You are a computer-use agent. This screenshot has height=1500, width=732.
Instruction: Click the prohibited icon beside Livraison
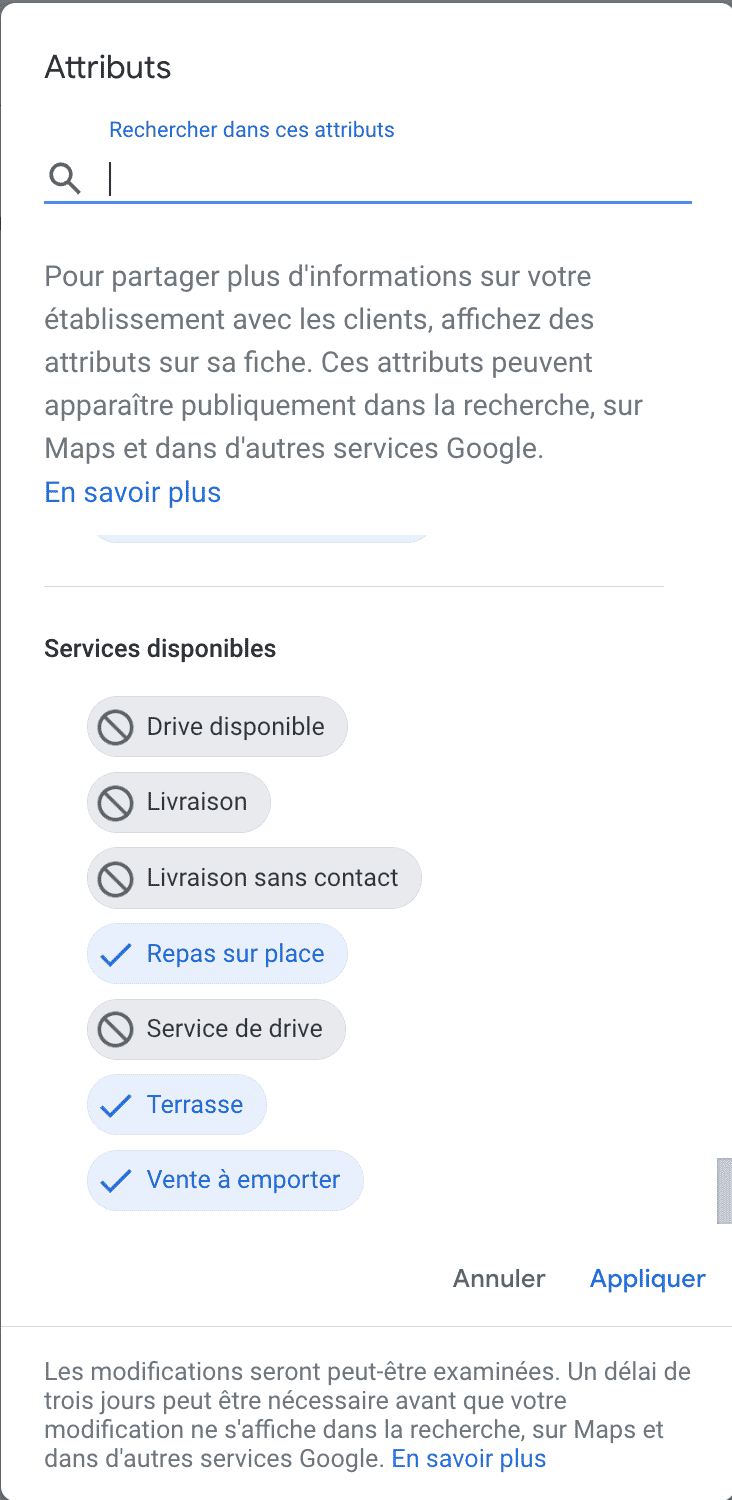116,802
